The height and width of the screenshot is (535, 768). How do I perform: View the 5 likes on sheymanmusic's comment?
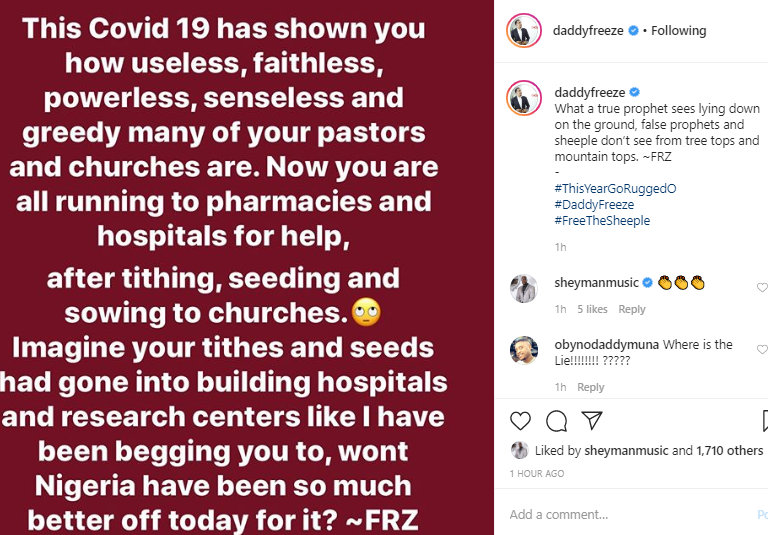(592, 310)
